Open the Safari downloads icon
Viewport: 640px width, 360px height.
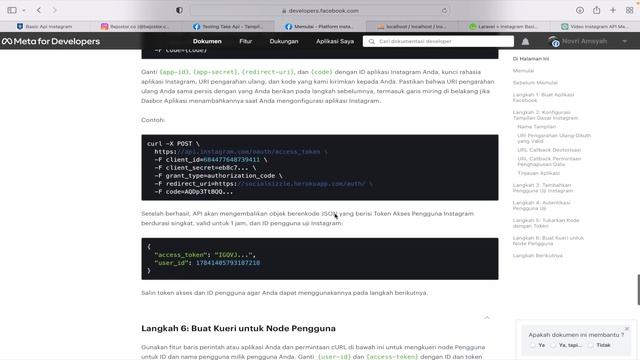coord(580,10)
